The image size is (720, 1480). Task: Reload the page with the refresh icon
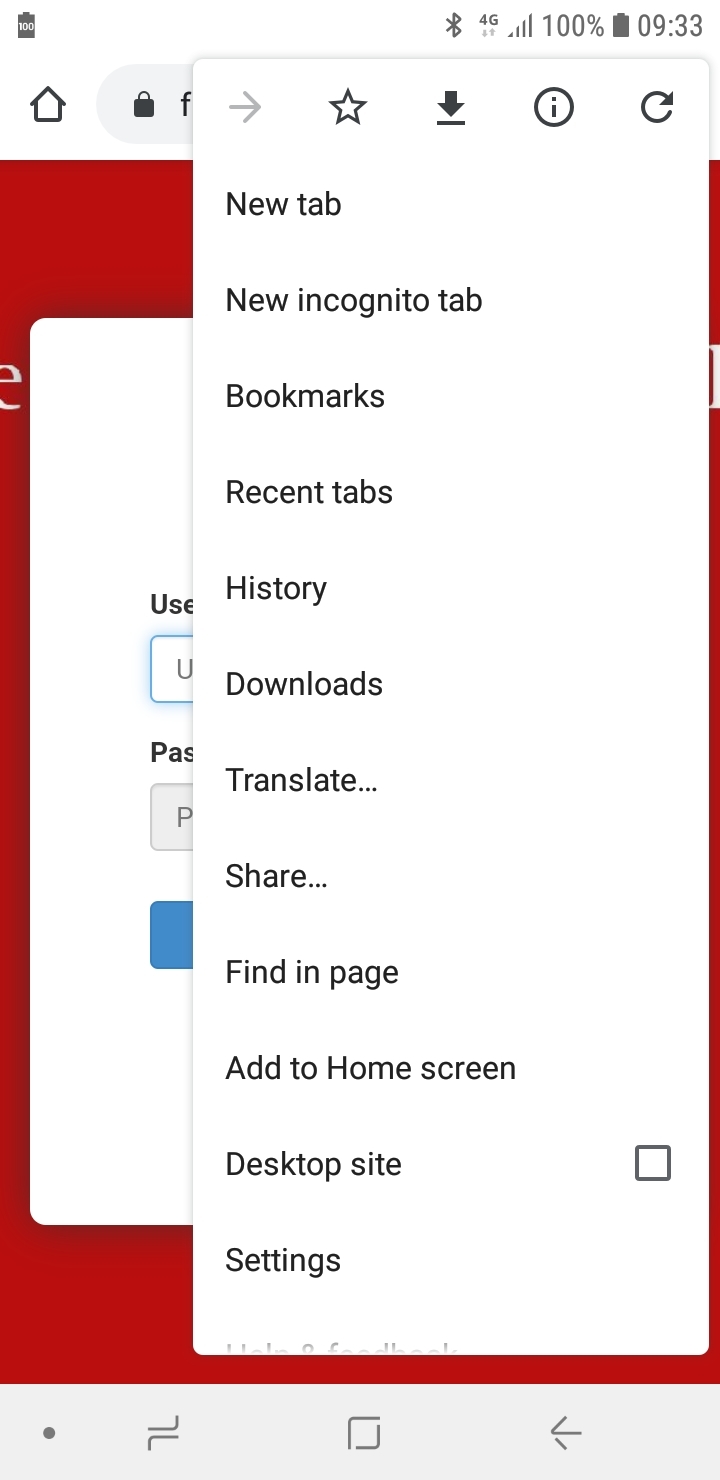[657, 107]
